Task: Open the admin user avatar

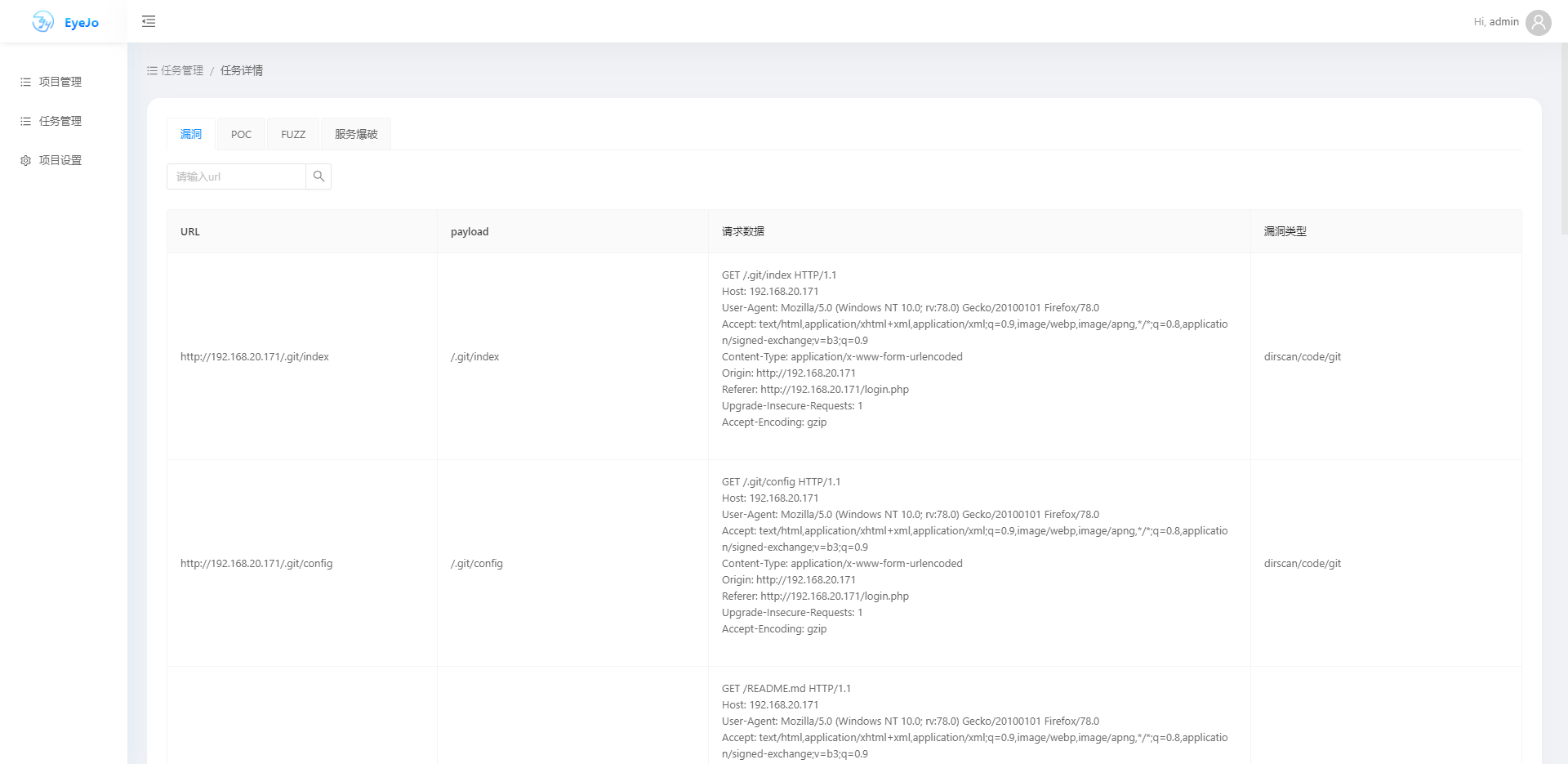Action: click(x=1539, y=22)
